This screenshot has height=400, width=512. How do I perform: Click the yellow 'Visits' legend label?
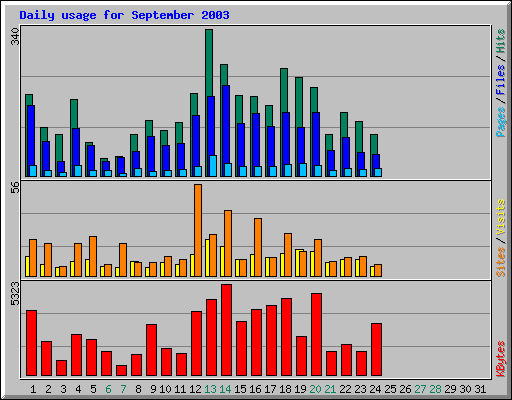[501, 217]
